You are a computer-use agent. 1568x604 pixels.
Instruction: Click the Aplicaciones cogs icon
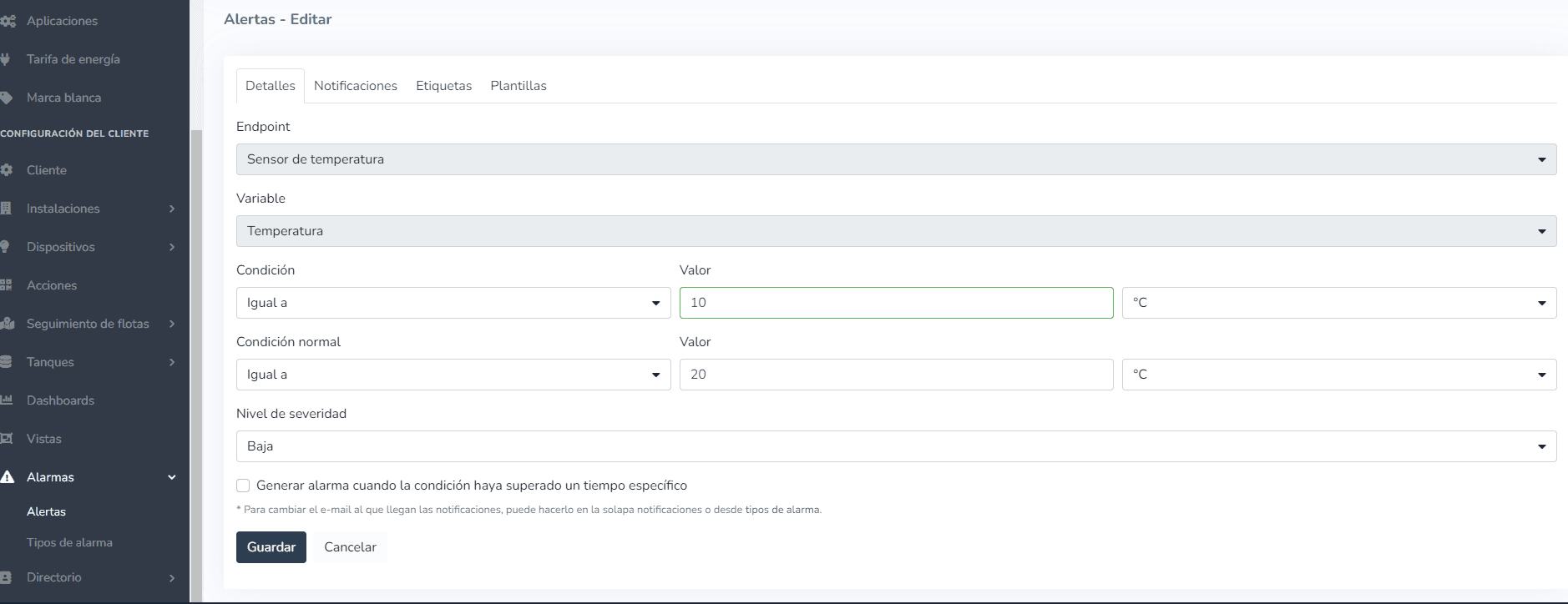click(8, 21)
